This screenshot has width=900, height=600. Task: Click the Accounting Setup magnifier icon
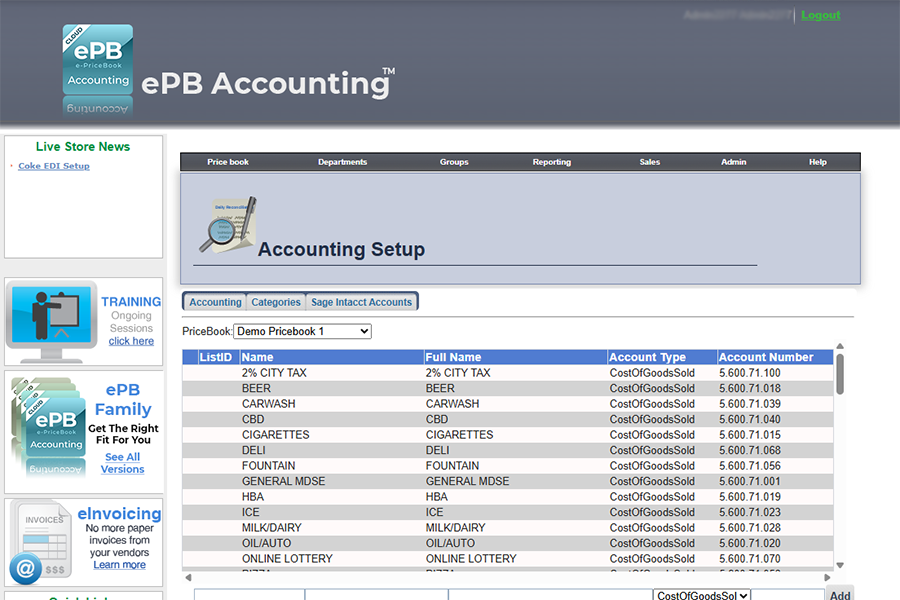(x=227, y=225)
